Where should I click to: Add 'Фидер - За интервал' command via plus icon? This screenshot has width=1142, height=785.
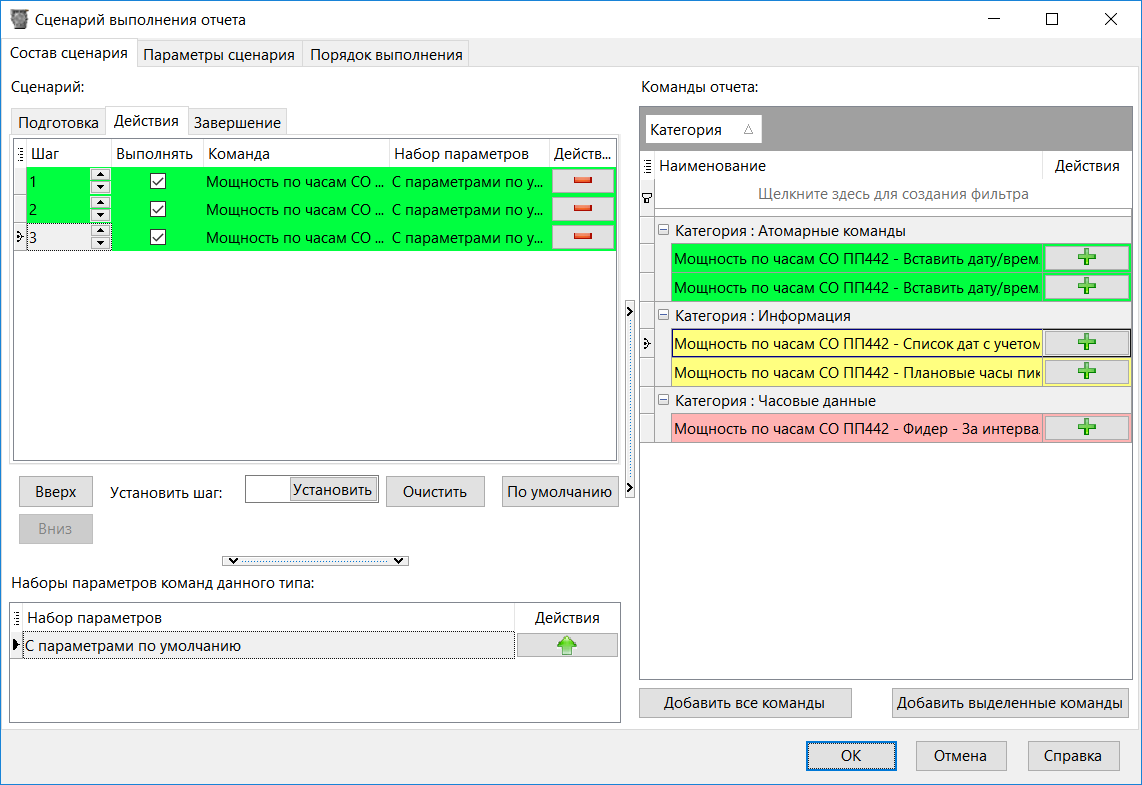[1086, 426]
